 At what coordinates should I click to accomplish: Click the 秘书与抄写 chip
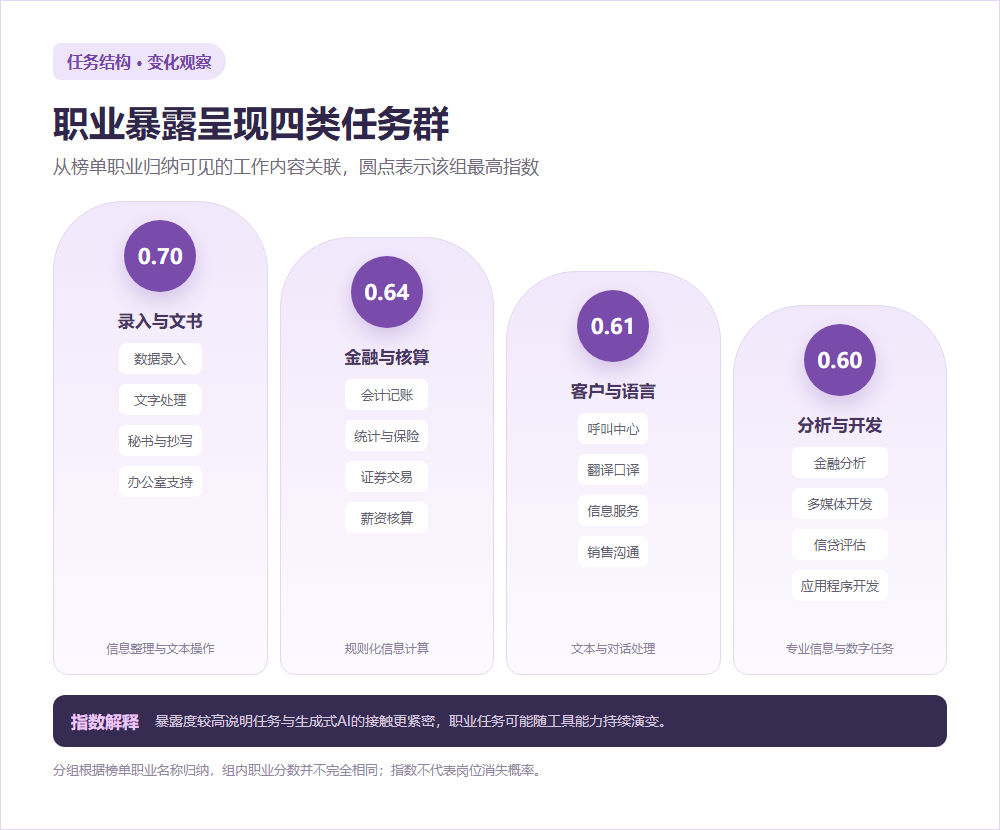click(x=160, y=441)
